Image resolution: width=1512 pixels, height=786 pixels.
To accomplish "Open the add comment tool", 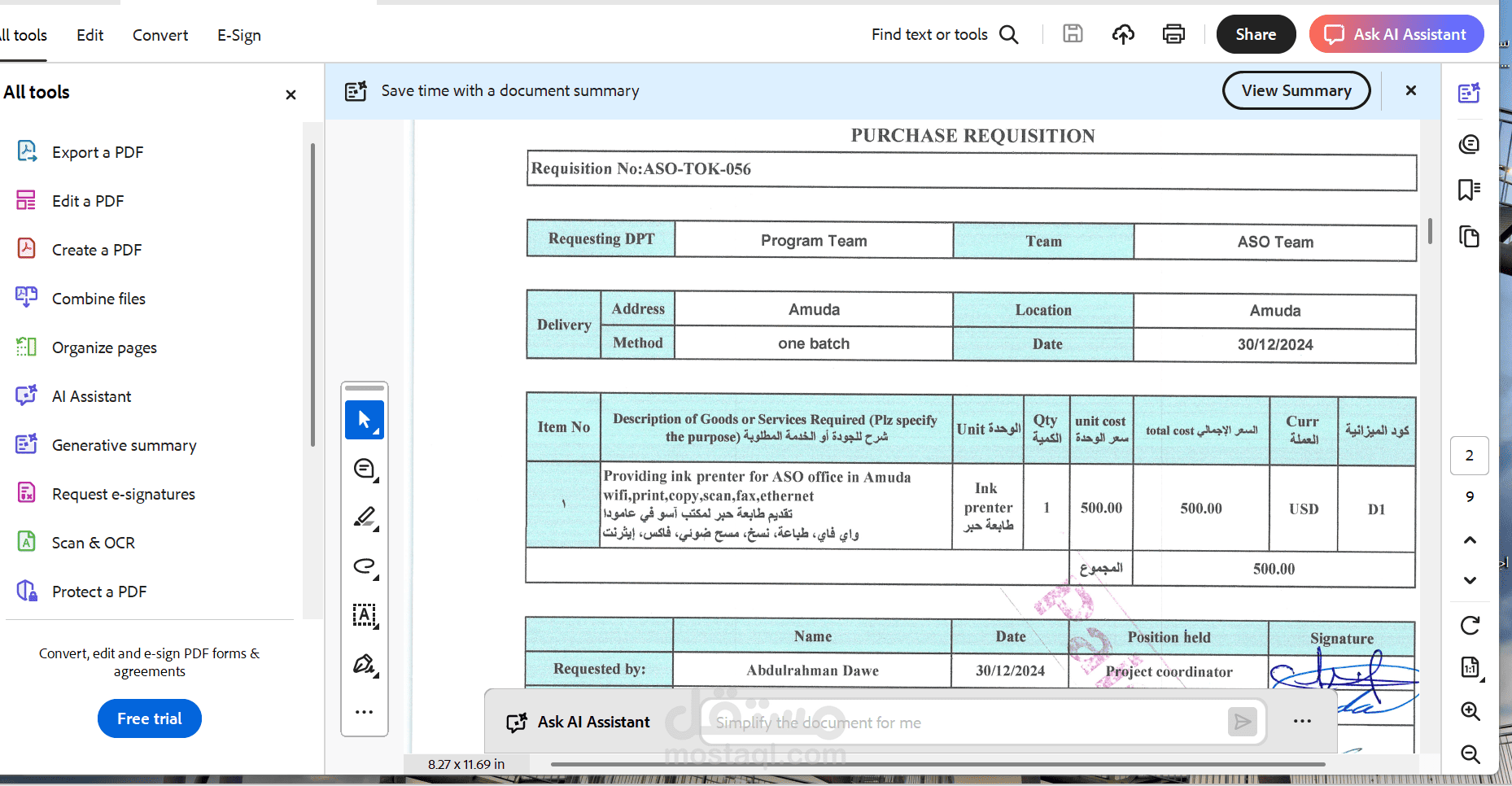I will (x=365, y=469).
